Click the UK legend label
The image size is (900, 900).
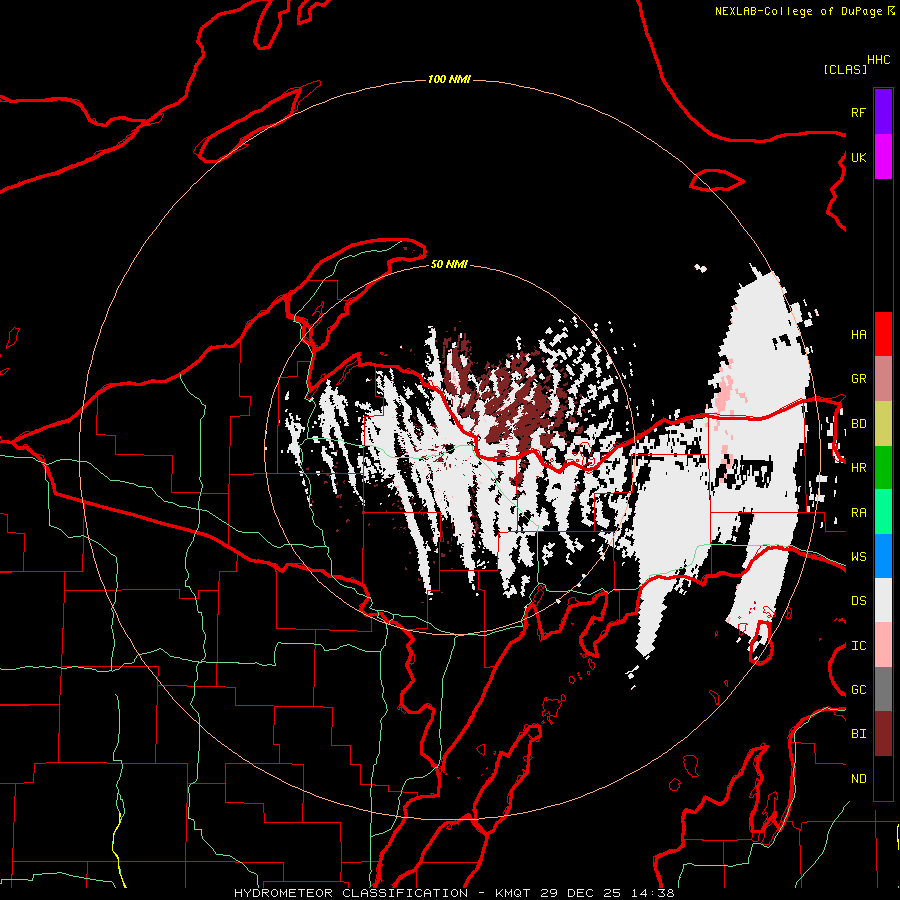click(x=858, y=157)
